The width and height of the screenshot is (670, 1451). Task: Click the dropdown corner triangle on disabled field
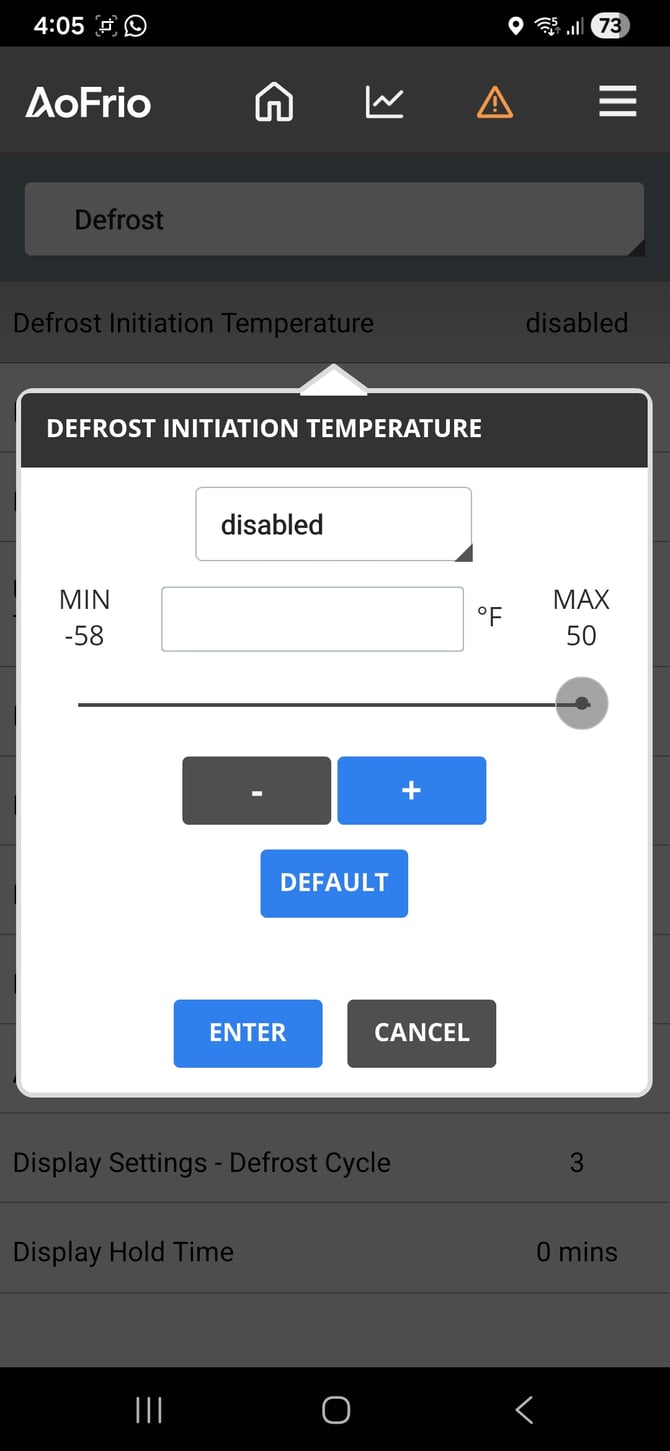point(464,550)
